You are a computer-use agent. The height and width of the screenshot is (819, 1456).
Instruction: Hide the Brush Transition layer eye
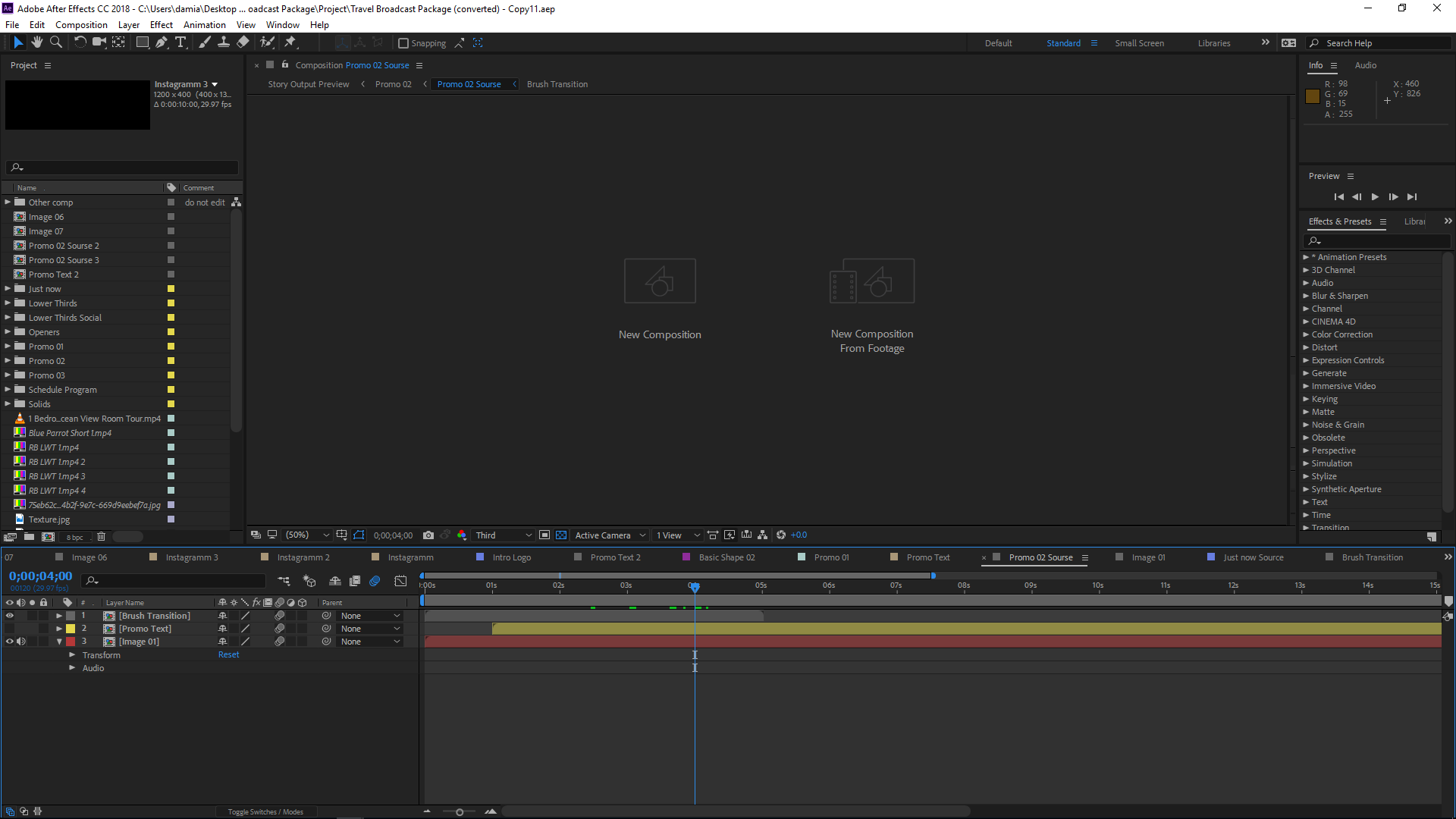point(10,616)
